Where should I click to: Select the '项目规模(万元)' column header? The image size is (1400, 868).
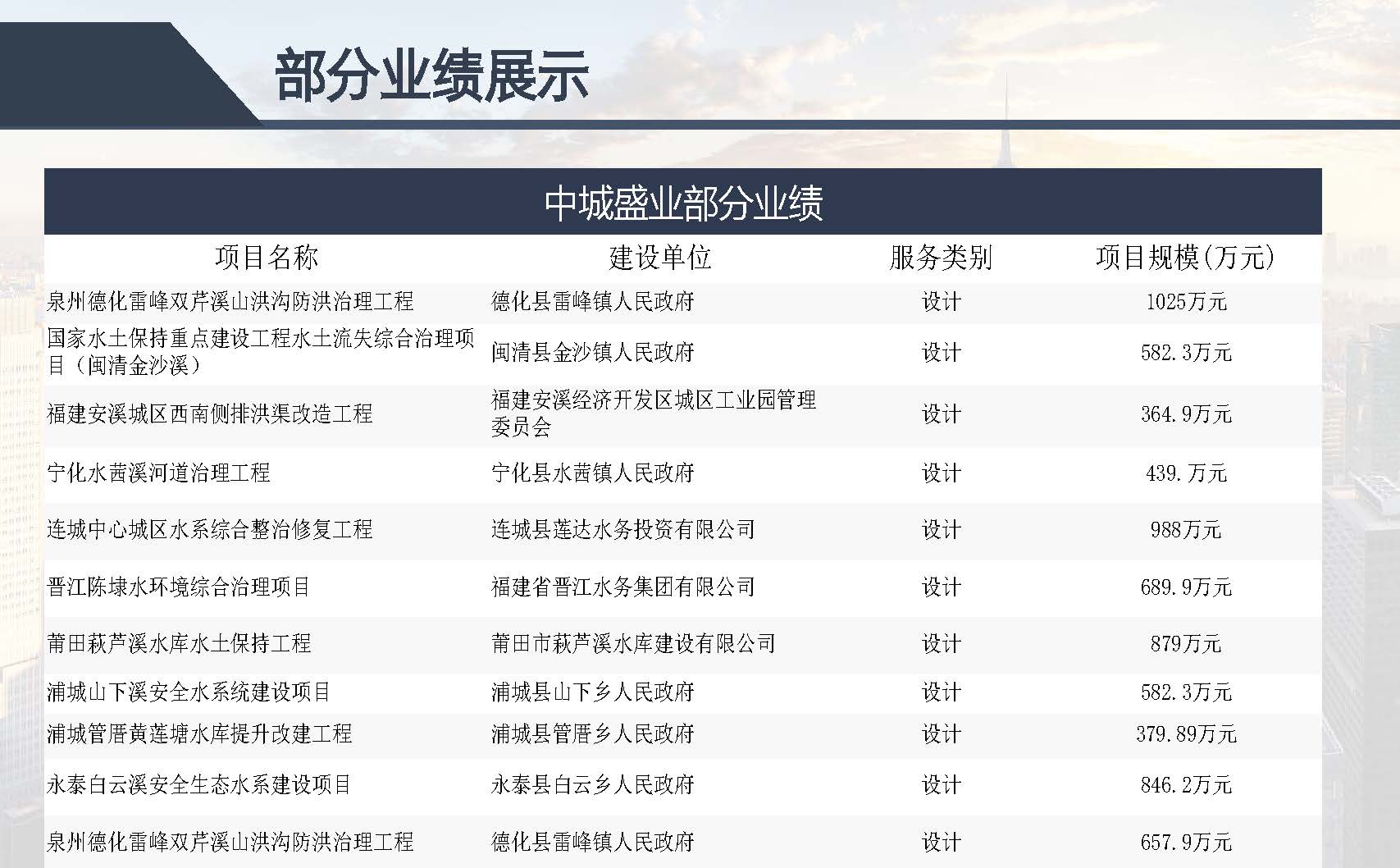[1186, 258]
